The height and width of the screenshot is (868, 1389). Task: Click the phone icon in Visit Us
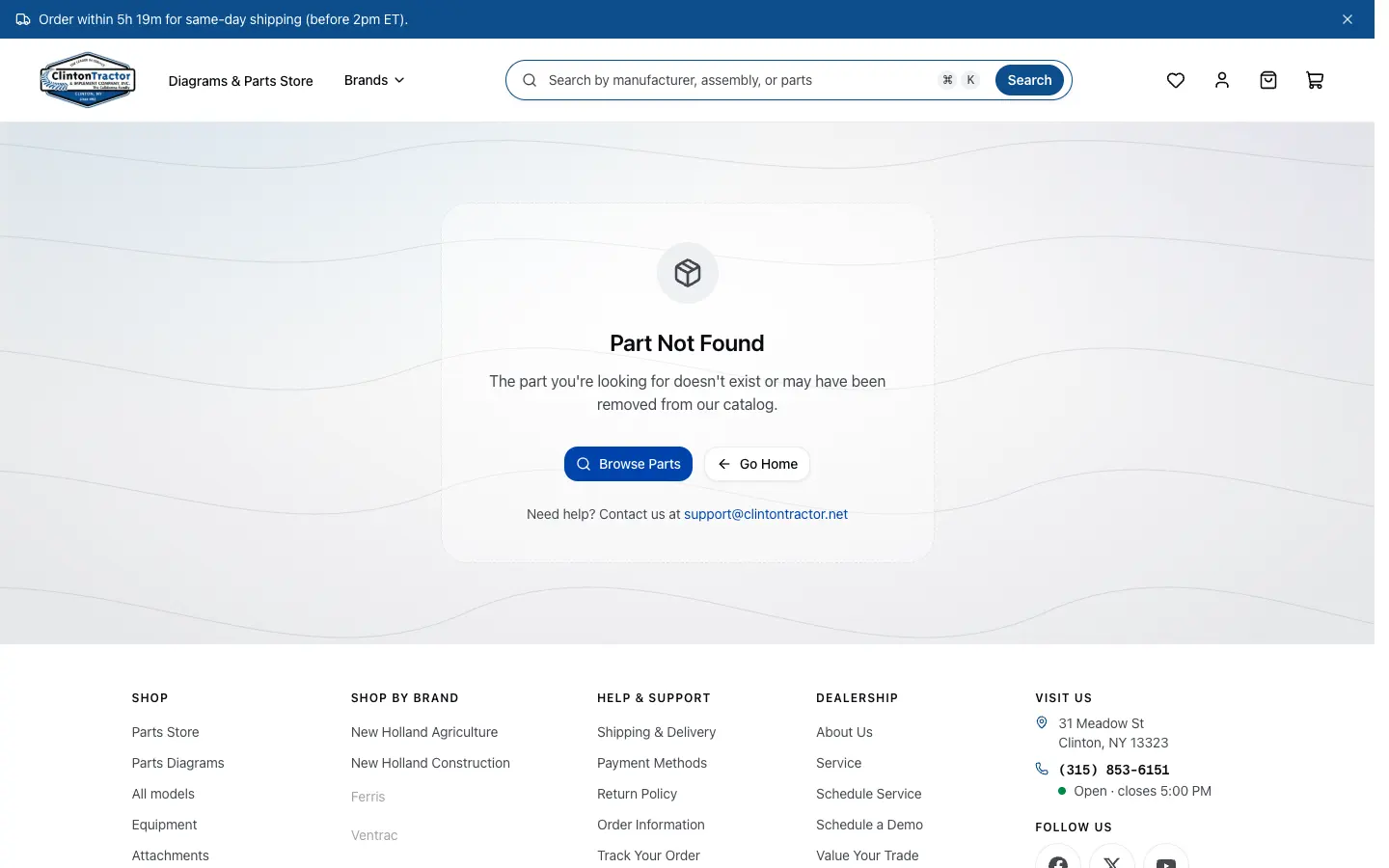point(1042,769)
